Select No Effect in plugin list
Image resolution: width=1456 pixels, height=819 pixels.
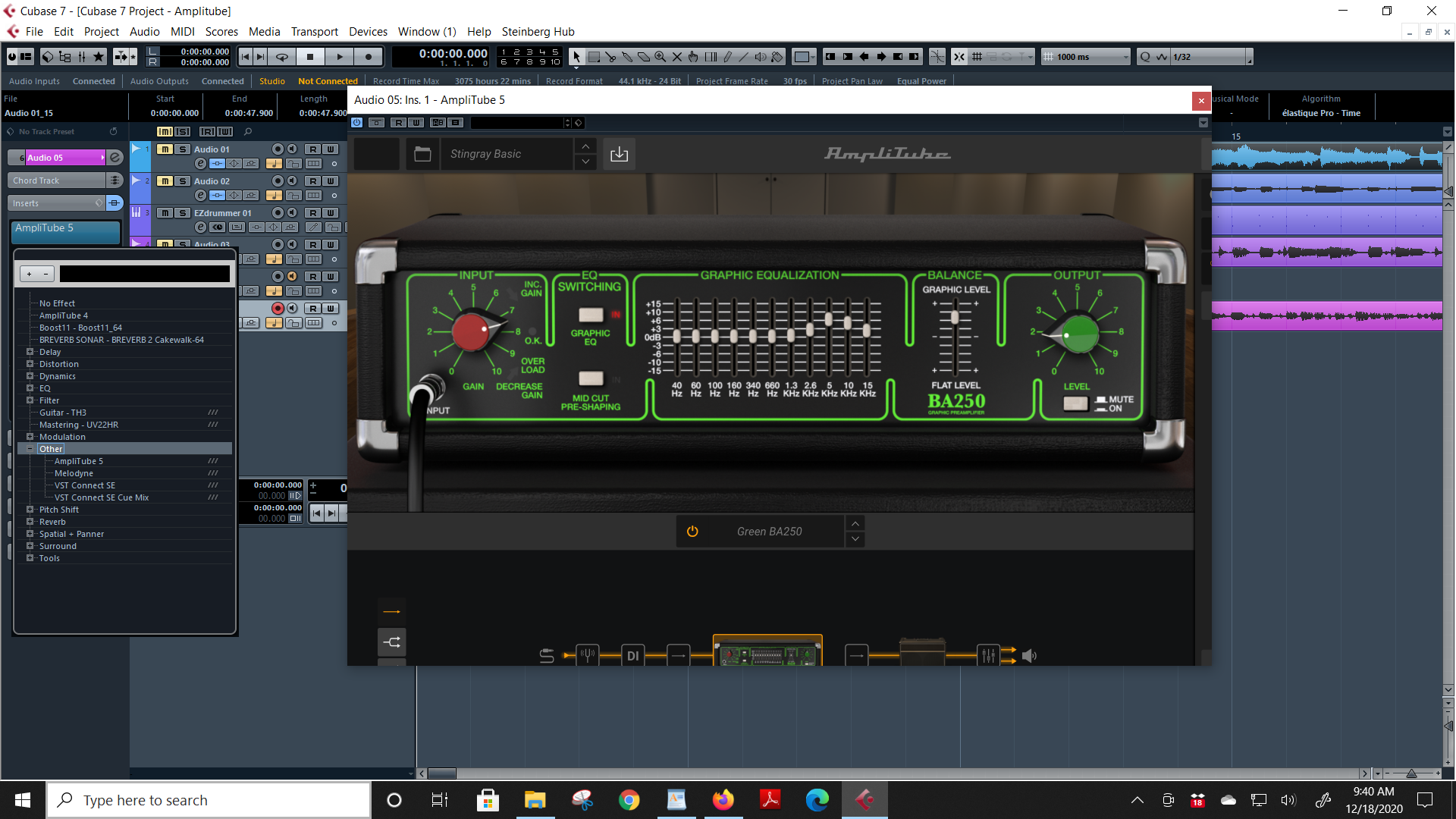(x=57, y=303)
